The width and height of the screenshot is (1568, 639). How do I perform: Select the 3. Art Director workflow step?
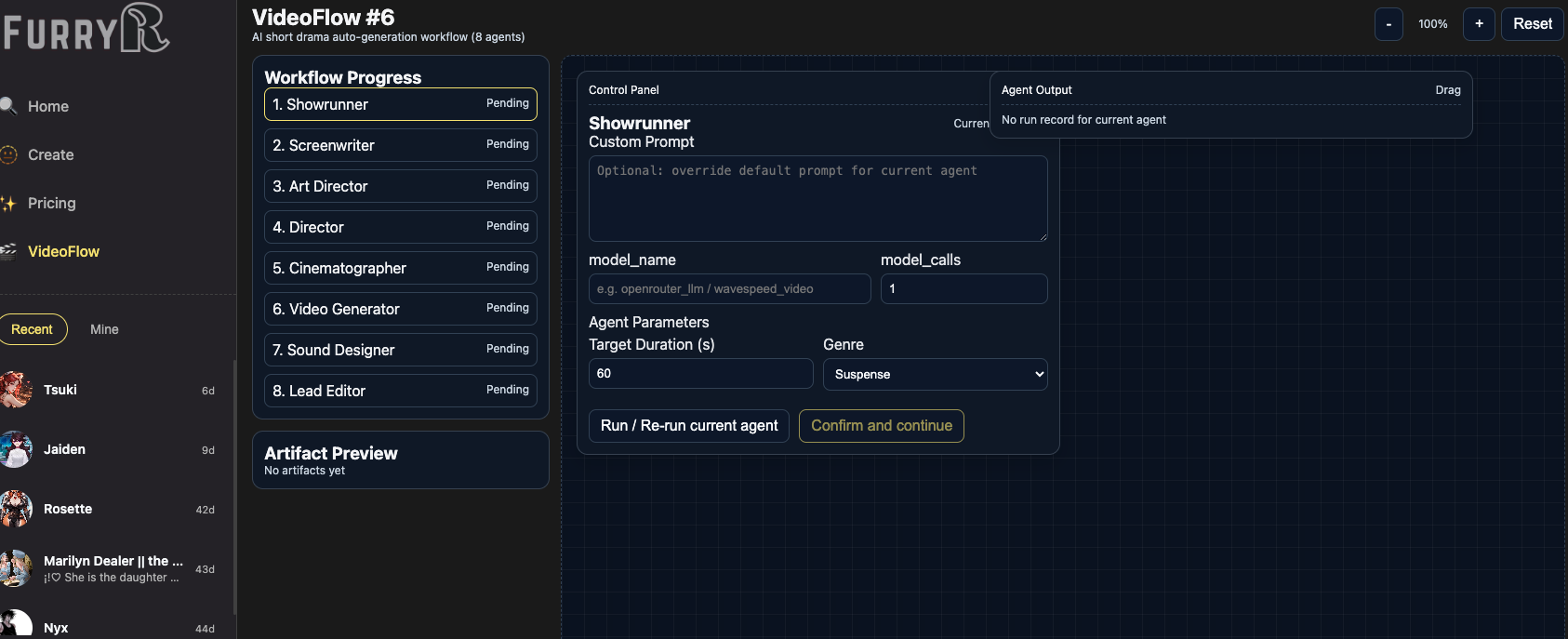tap(401, 186)
